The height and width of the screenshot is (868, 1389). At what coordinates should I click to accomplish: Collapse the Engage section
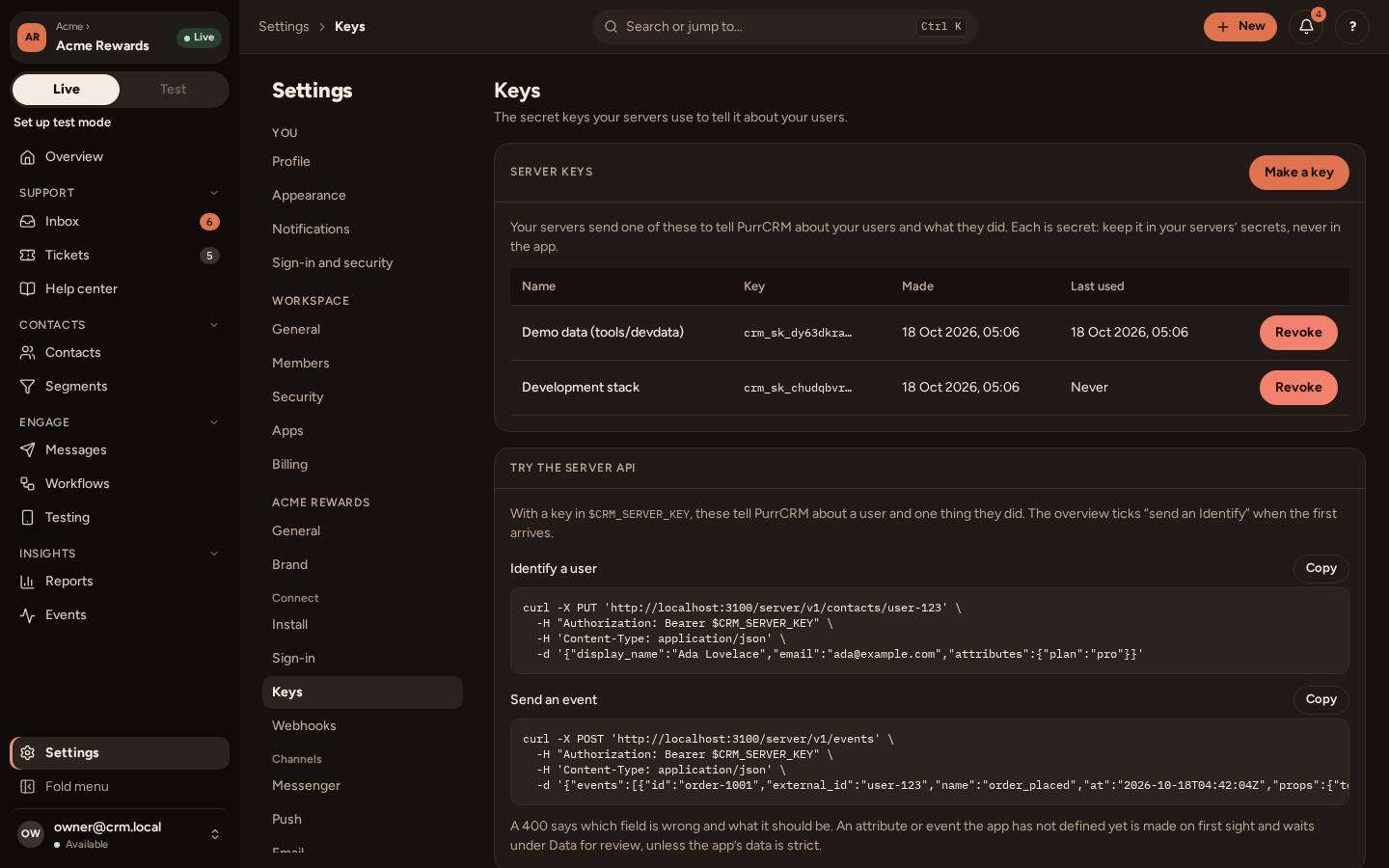click(214, 422)
